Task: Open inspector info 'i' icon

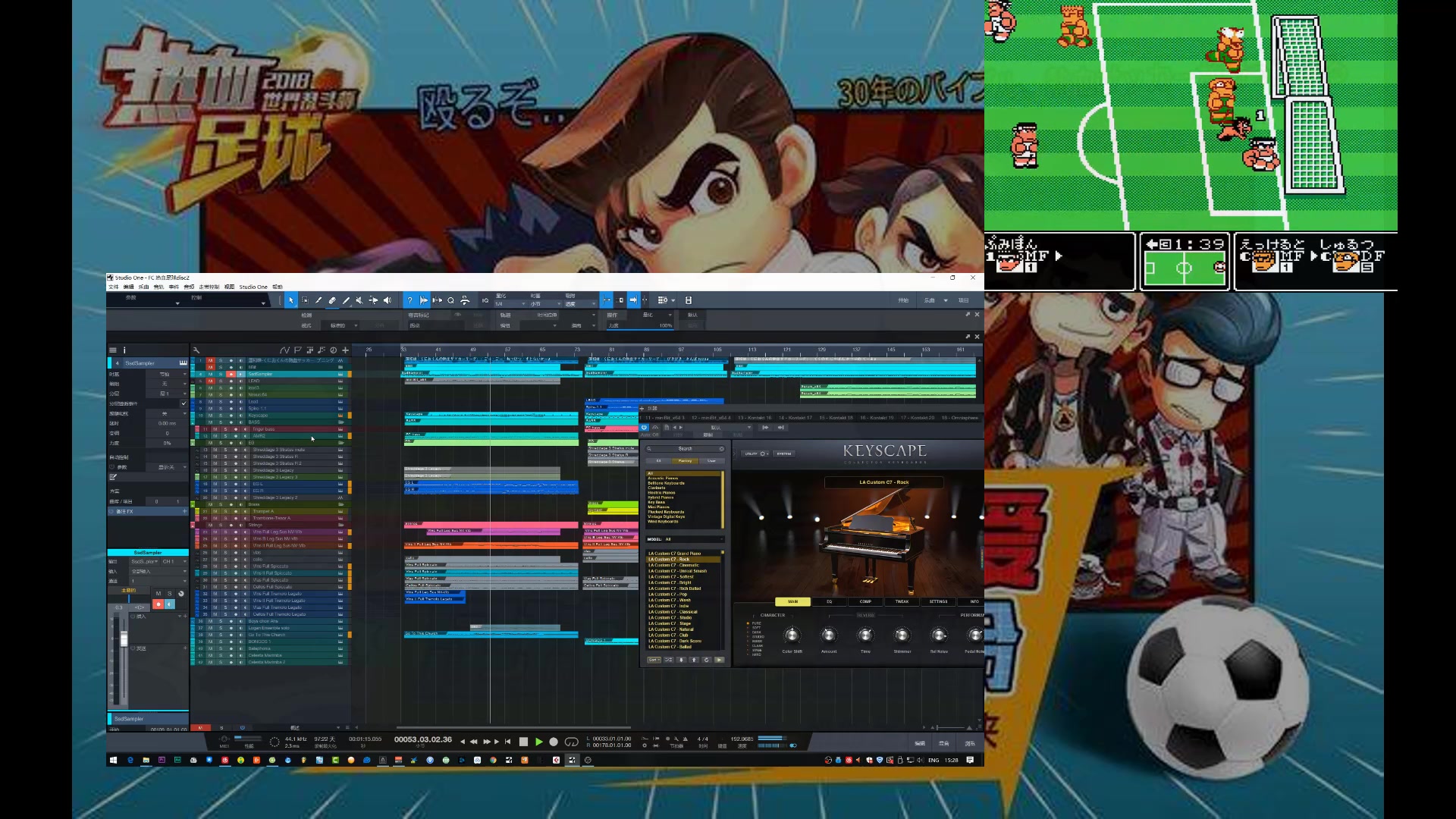Action: tap(124, 350)
